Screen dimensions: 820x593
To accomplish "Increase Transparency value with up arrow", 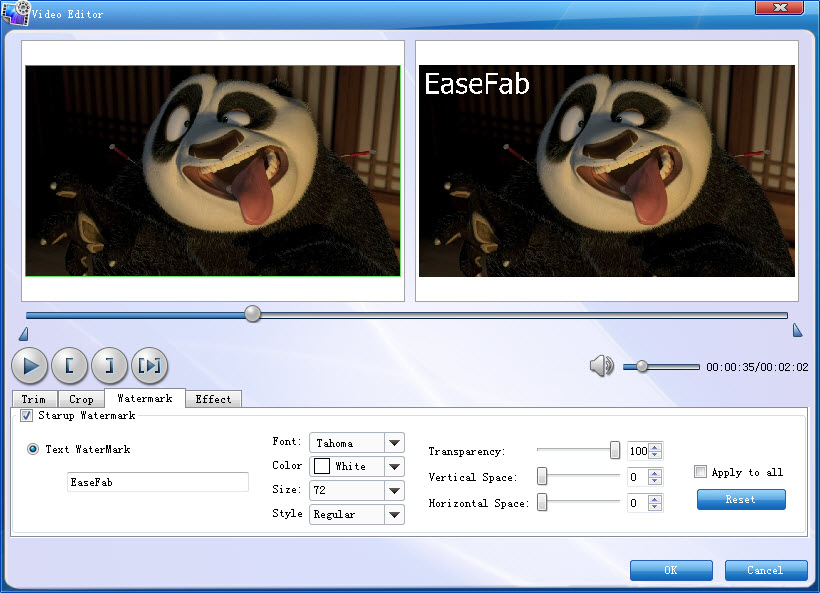I will click(655, 447).
